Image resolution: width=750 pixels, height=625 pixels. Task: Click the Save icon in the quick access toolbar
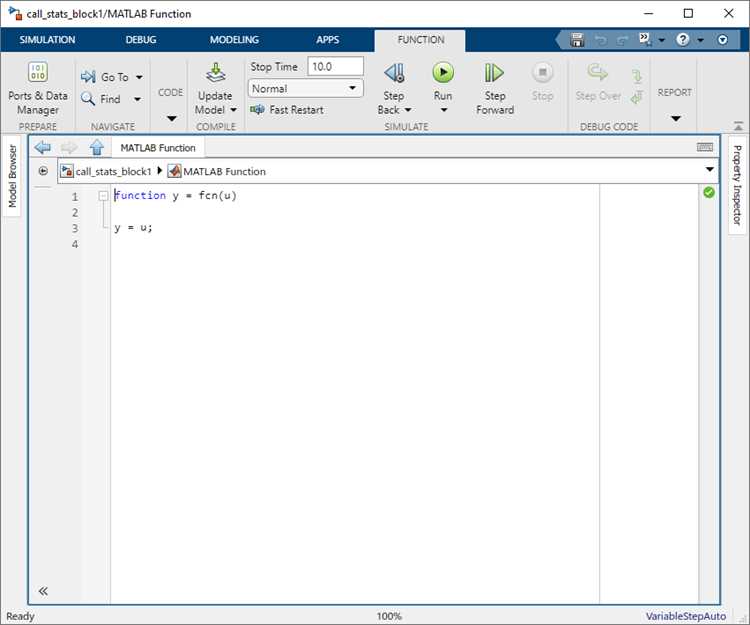[577, 40]
